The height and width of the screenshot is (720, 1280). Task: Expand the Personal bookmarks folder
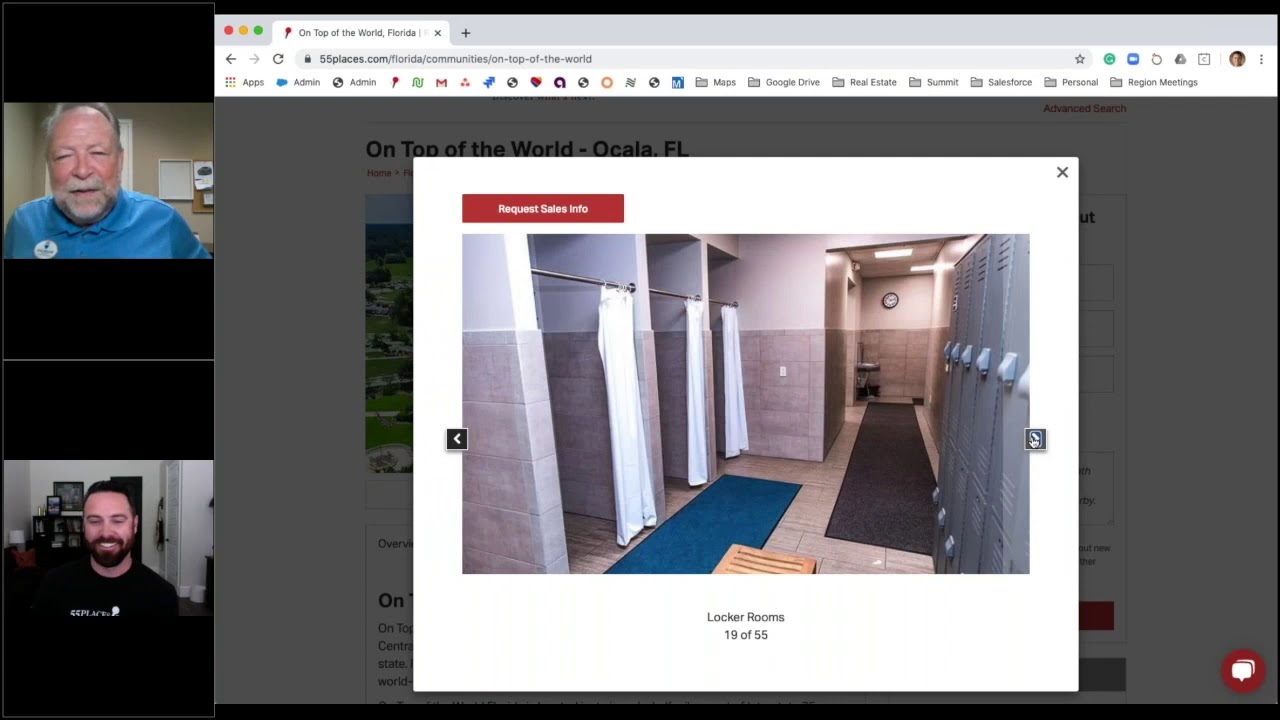point(1070,82)
